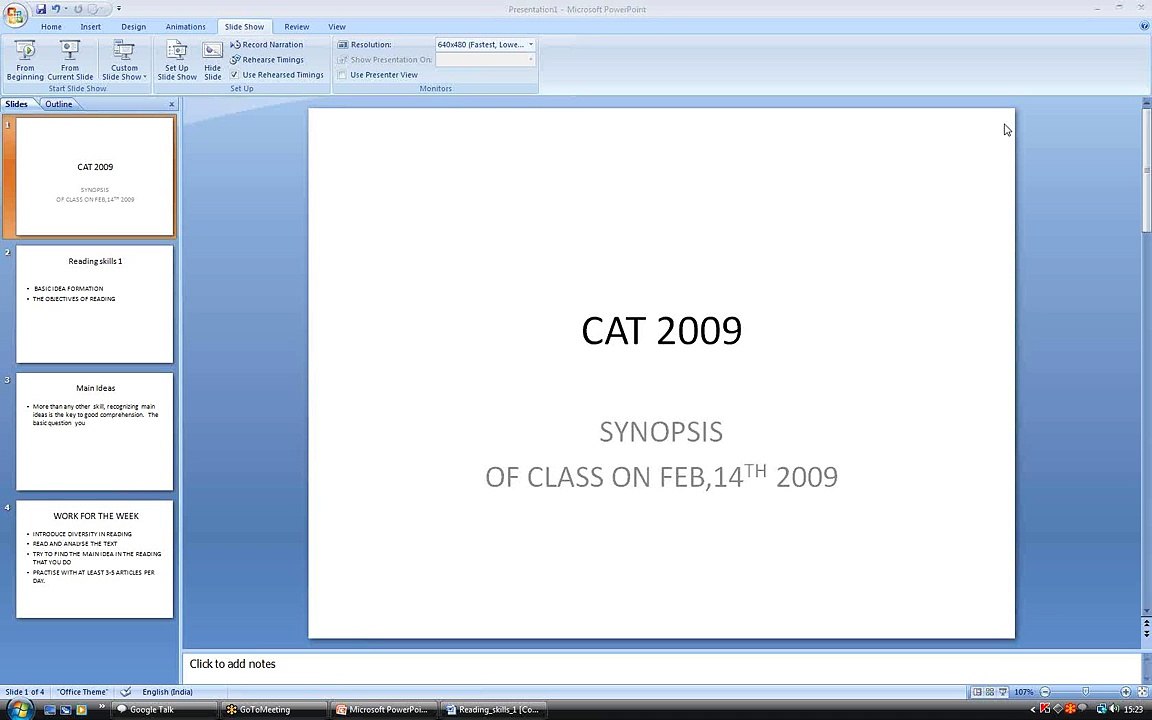Select slide 4 thumbnail Work for the Week
Viewport: 1152px width, 720px height.
95,559
